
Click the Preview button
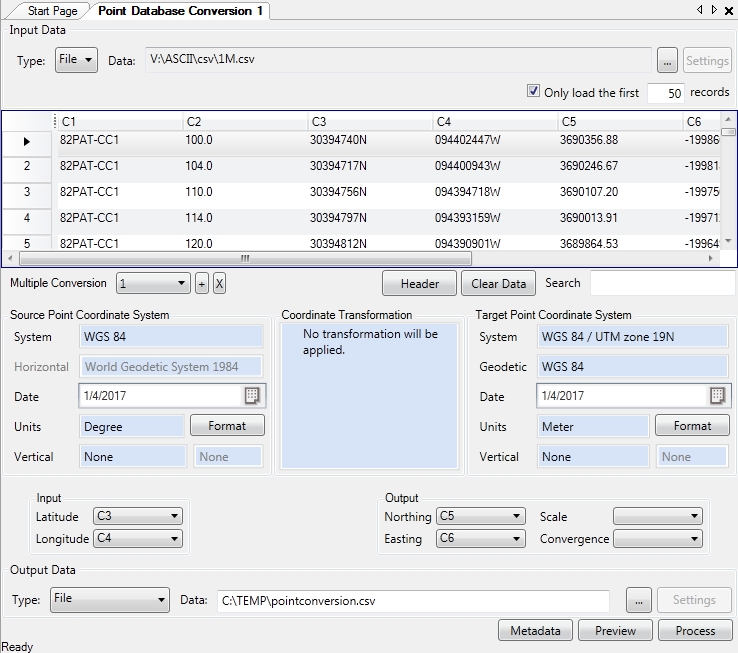coord(615,630)
